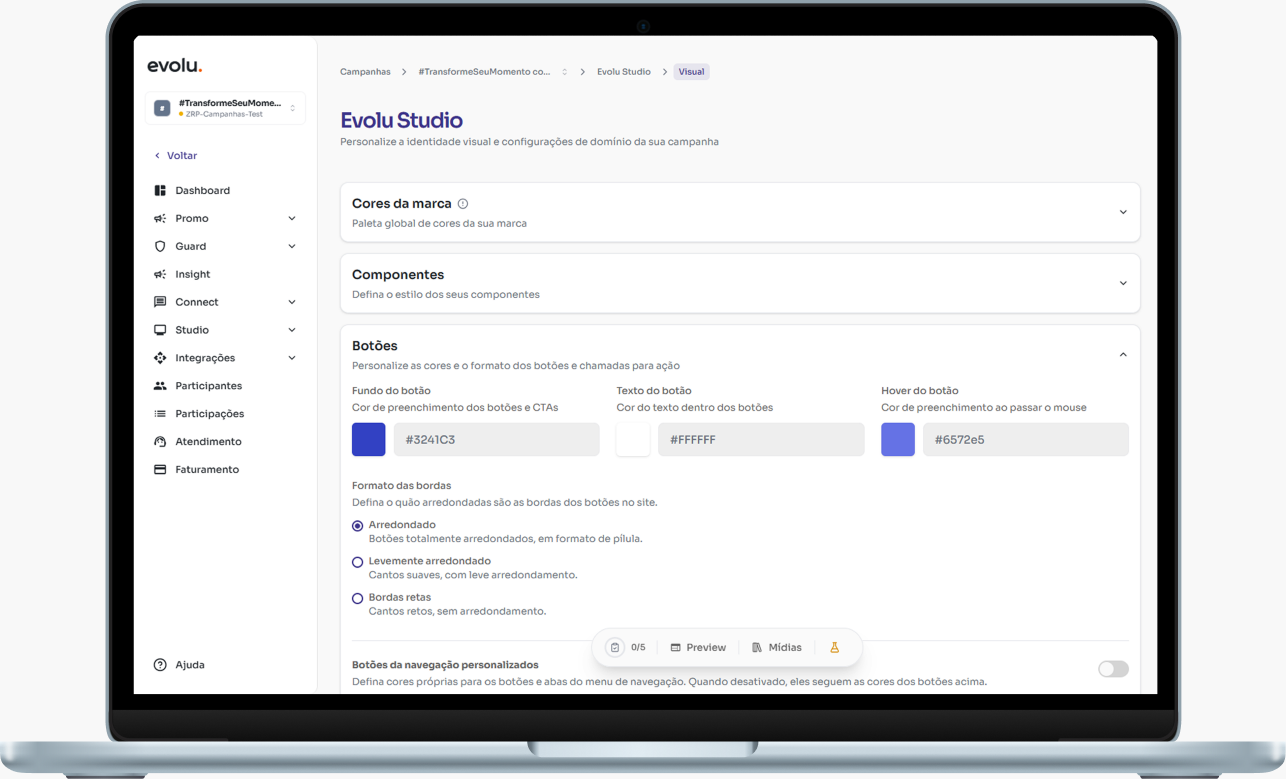1286x779 pixels.
Task: Open Preview from floating bar
Action: (698, 648)
